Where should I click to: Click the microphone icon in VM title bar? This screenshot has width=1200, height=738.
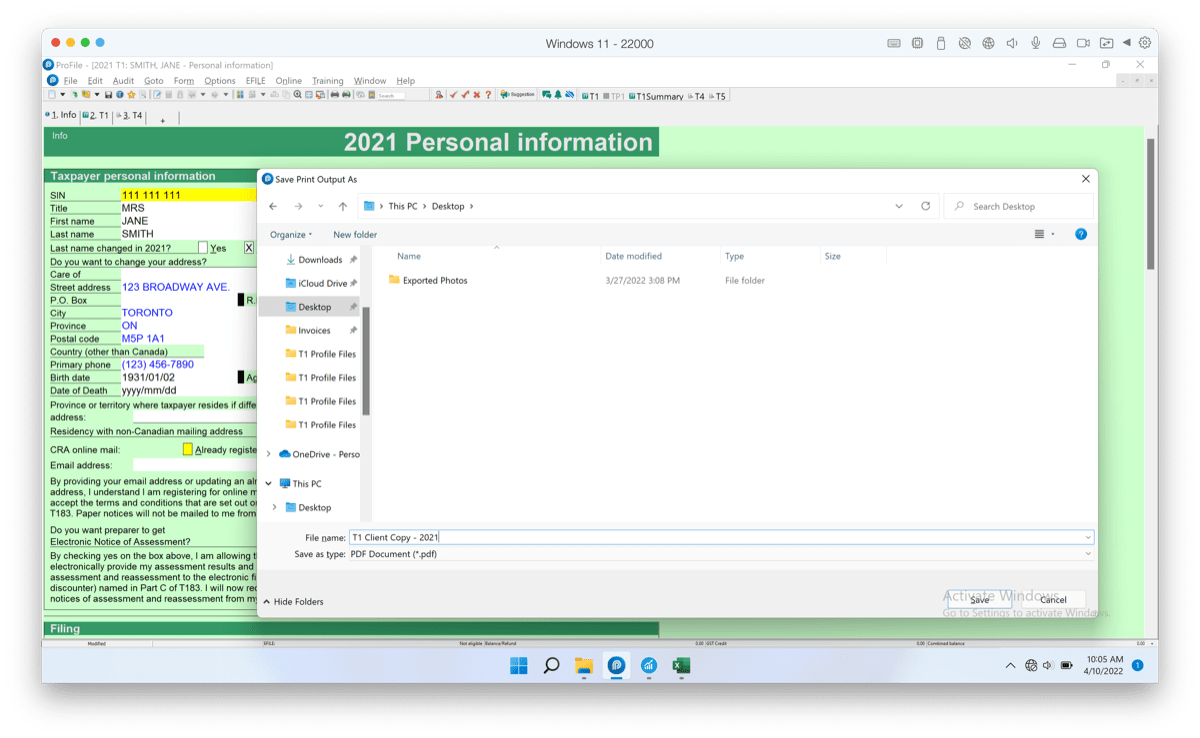1036,43
